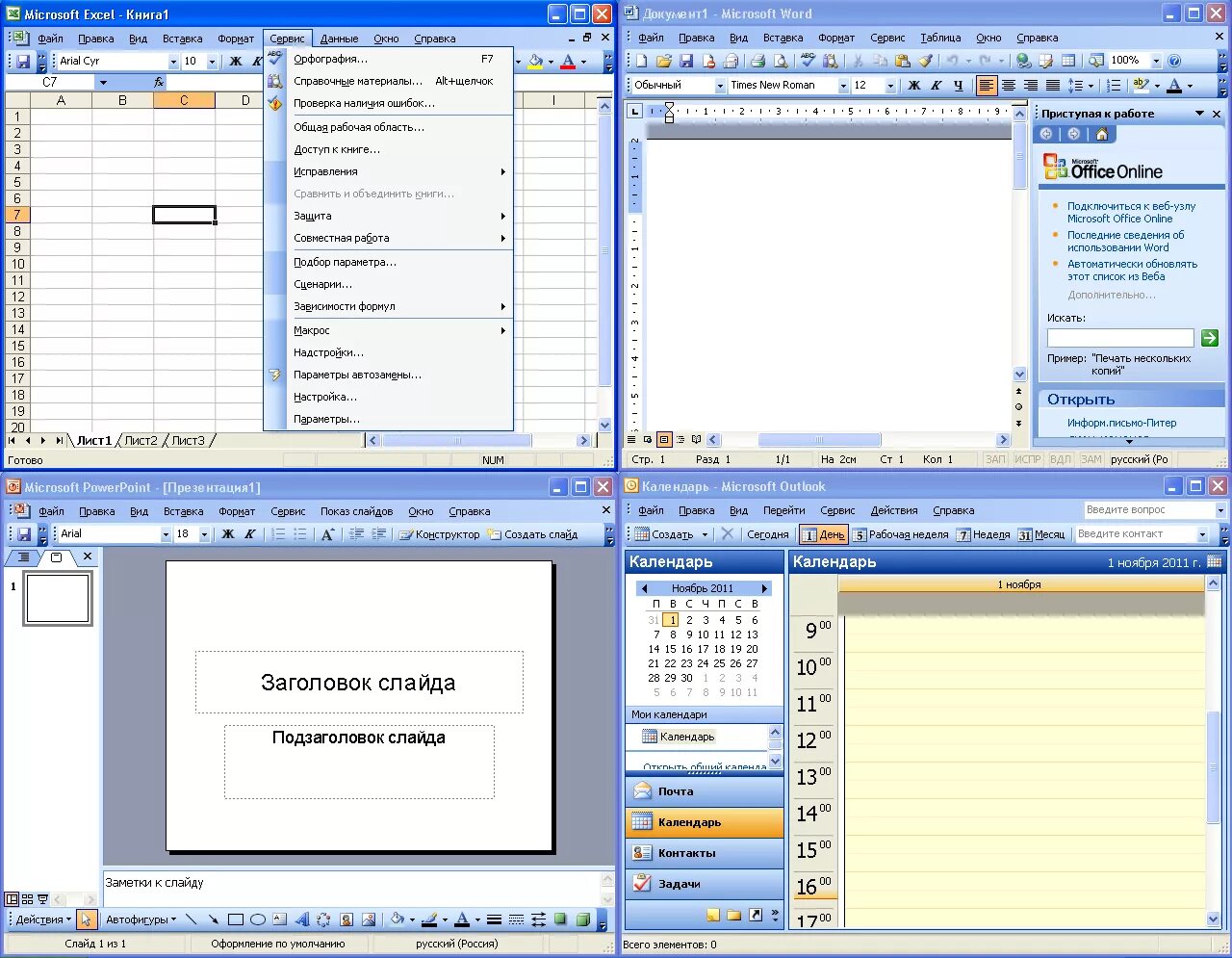Viewport: 1232px width, 958px height.
Task: Choose Орфография in Excel Сервис menu
Action: (x=389, y=59)
